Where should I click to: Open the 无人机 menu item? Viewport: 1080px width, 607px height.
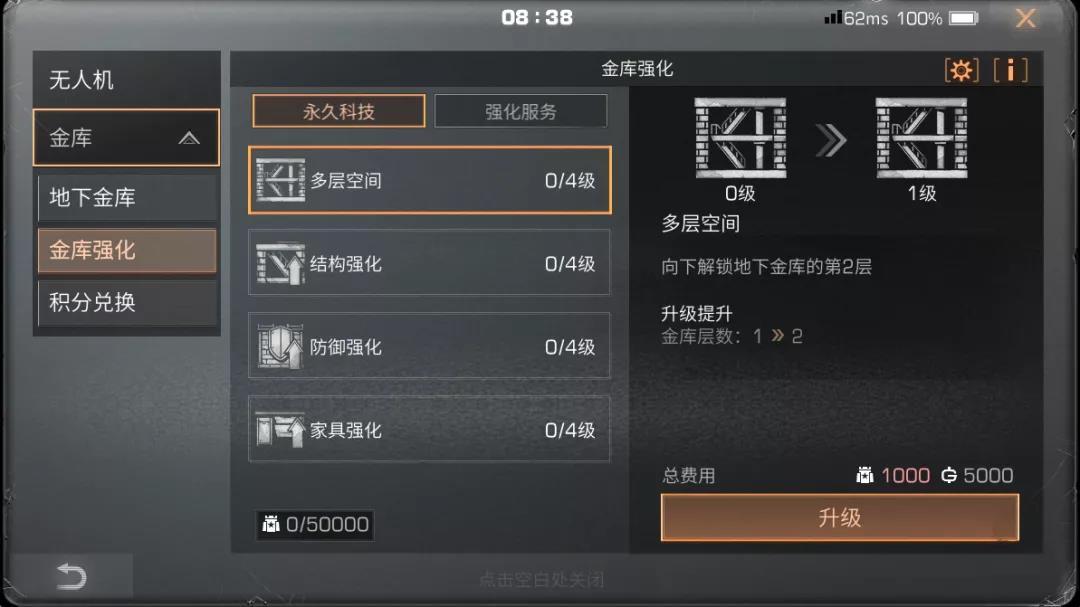[x=127, y=79]
